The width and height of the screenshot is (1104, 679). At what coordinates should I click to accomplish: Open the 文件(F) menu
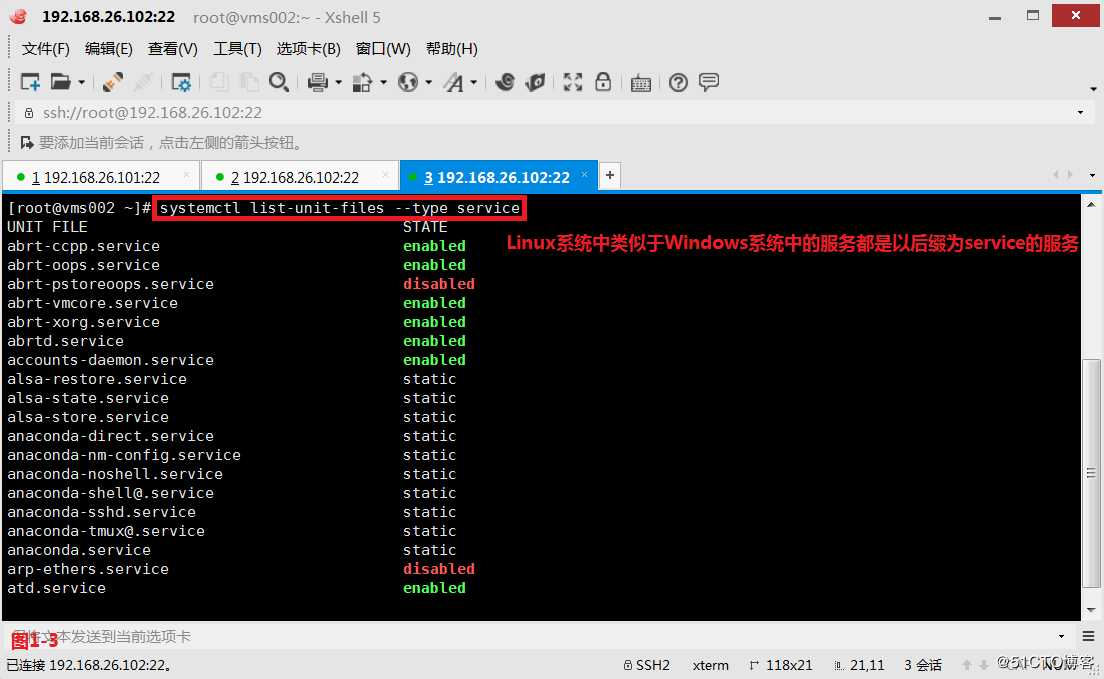point(46,49)
